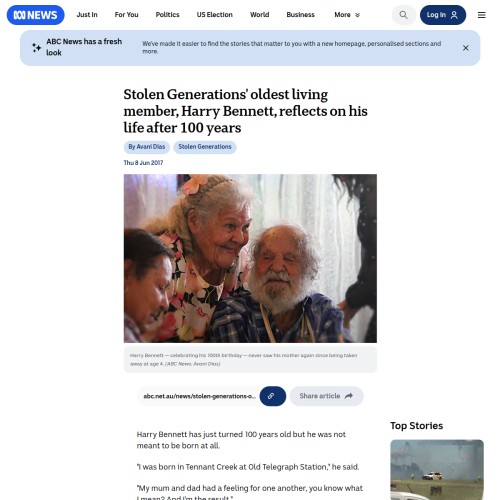Open the Stolen Generations topic tag
The height and width of the screenshot is (500, 500).
click(x=205, y=147)
